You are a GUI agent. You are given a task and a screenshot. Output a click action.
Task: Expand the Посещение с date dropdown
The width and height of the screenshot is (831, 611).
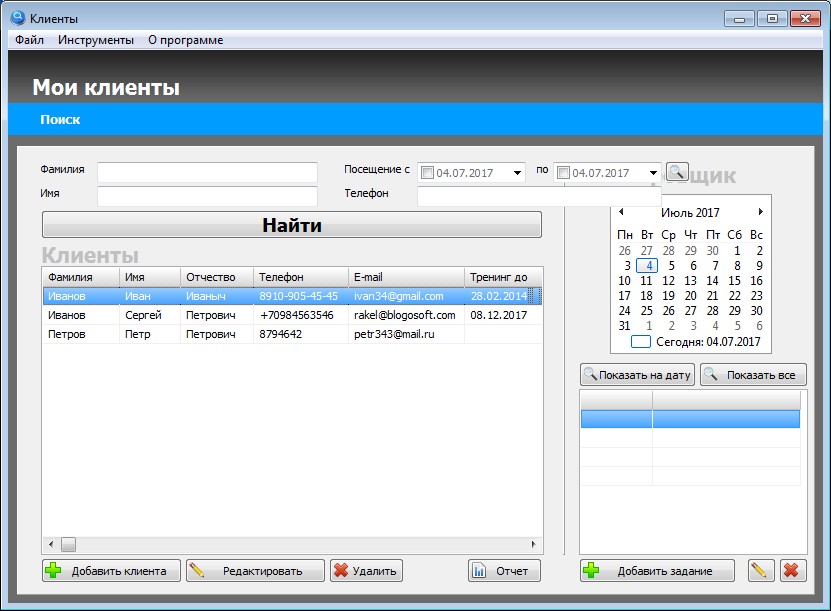[x=517, y=173]
